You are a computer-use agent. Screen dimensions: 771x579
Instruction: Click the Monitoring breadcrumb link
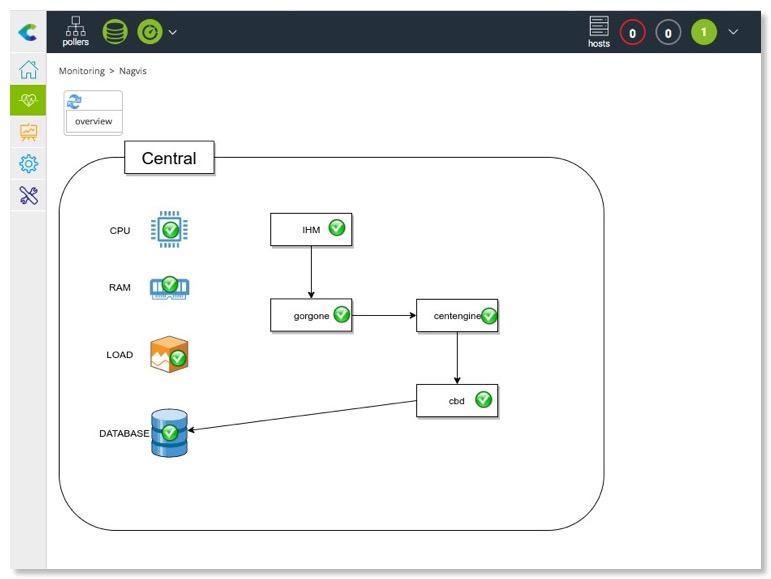81,71
